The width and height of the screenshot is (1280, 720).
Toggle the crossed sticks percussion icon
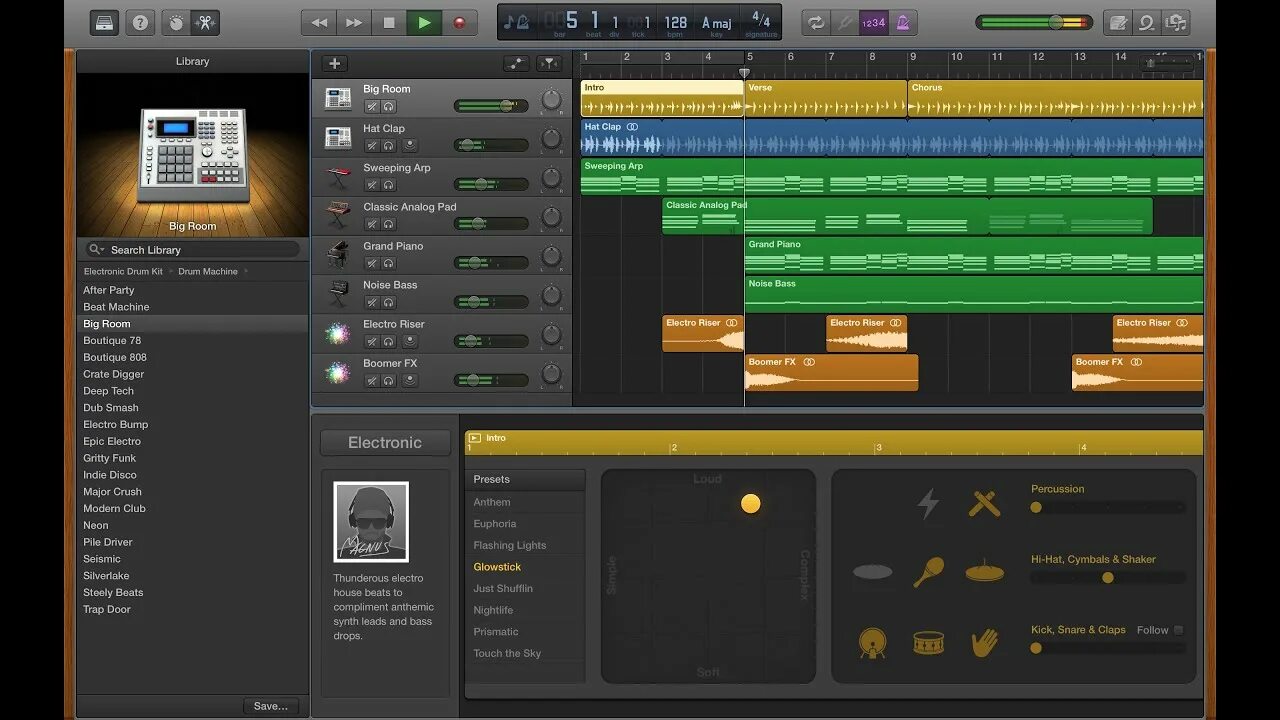tap(985, 503)
